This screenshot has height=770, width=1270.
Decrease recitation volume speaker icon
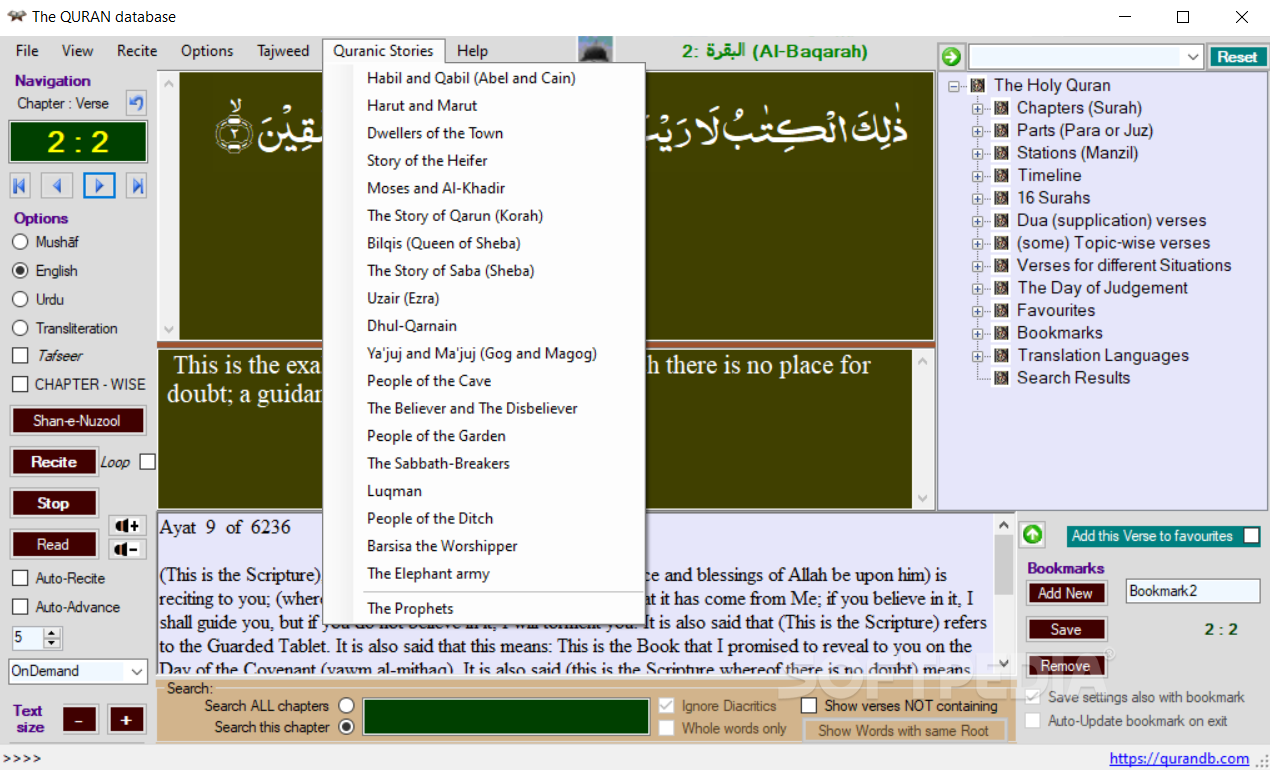(127, 549)
